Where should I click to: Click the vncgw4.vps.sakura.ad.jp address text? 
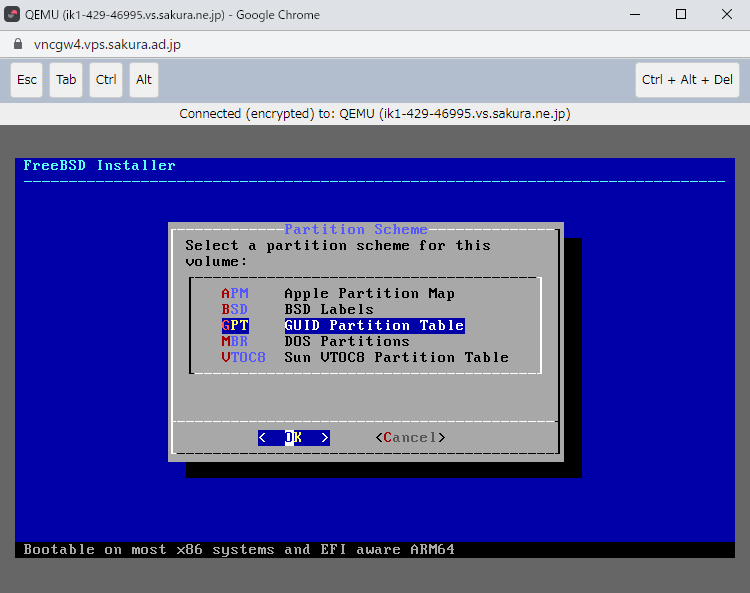107,45
